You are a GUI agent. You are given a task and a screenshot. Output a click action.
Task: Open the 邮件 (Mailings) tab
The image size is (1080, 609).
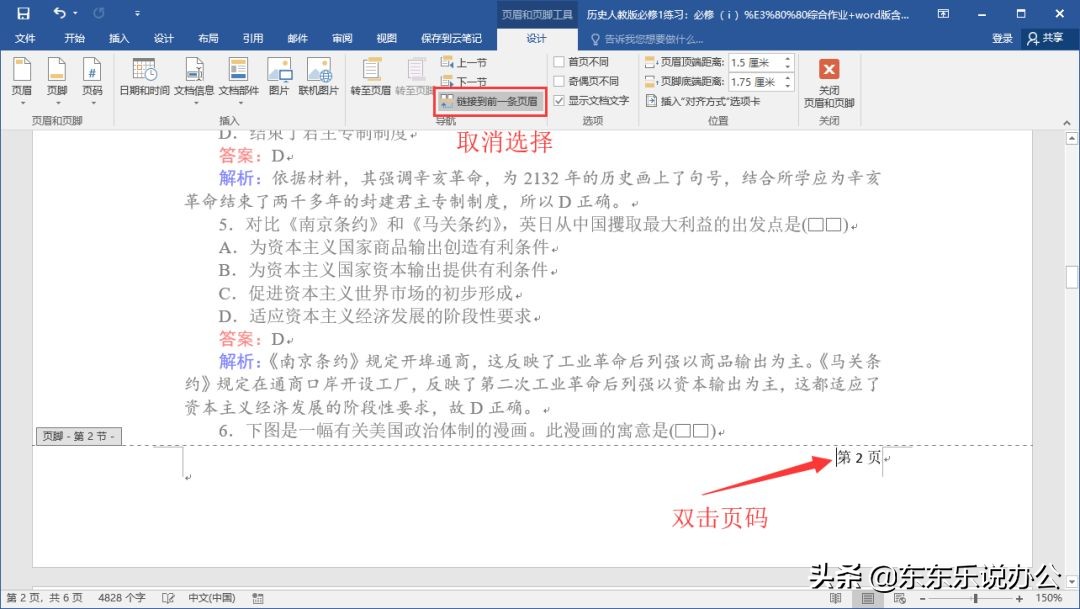(296, 38)
